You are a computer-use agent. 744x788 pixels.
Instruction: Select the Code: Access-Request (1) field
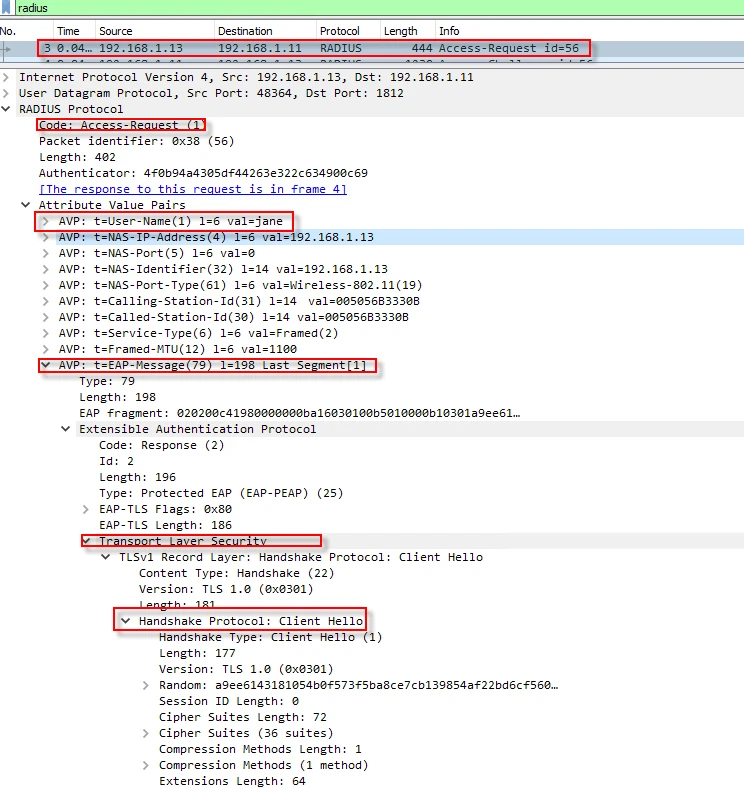121,125
